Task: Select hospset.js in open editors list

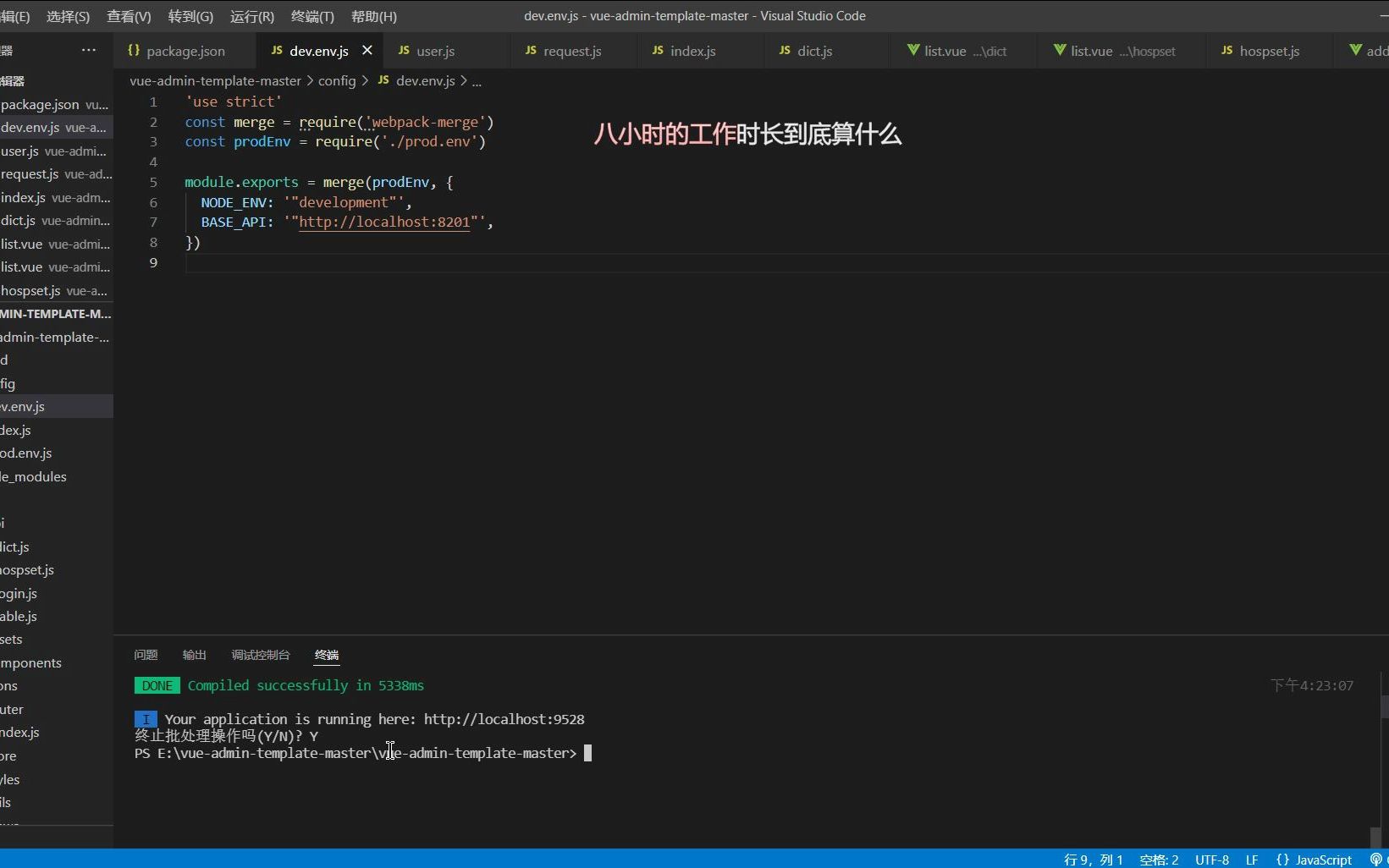Action: 56,291
